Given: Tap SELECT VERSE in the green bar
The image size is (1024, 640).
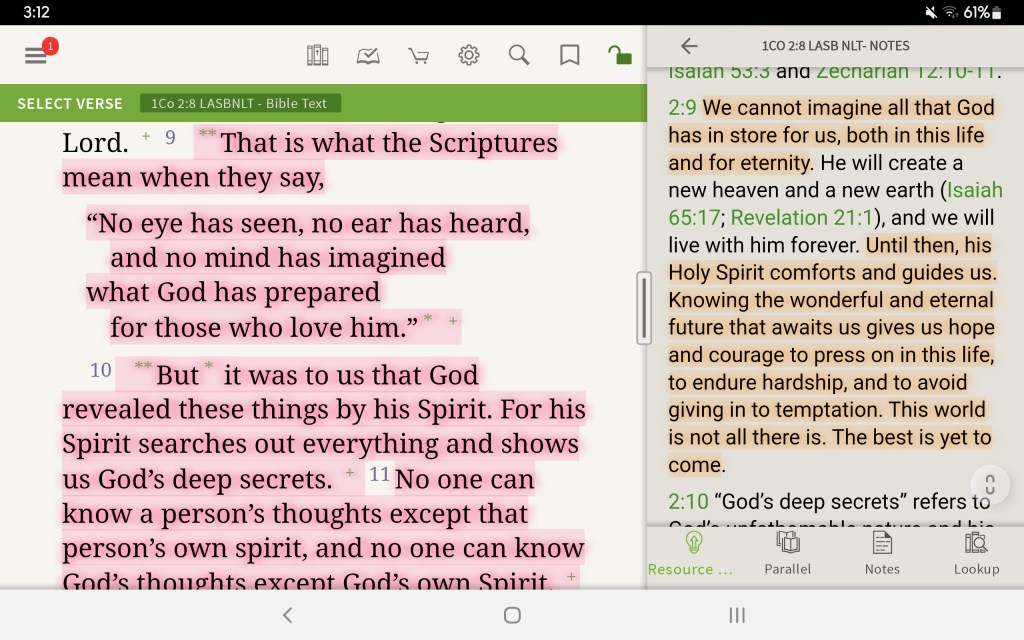Looking at the screenshot, I should (x=69, y=102).
